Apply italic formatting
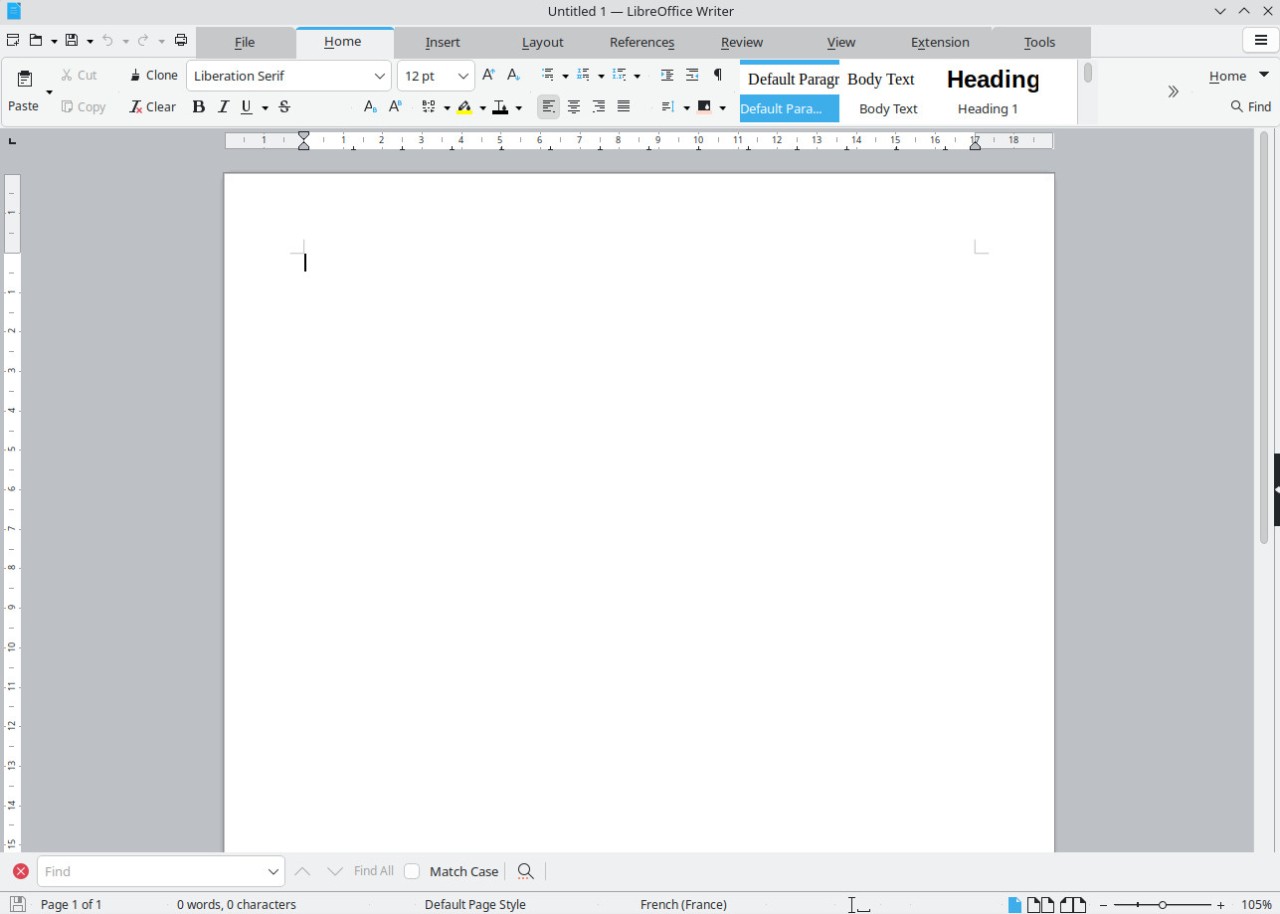The image size is (1280, 914). click(x=223, y=106)
